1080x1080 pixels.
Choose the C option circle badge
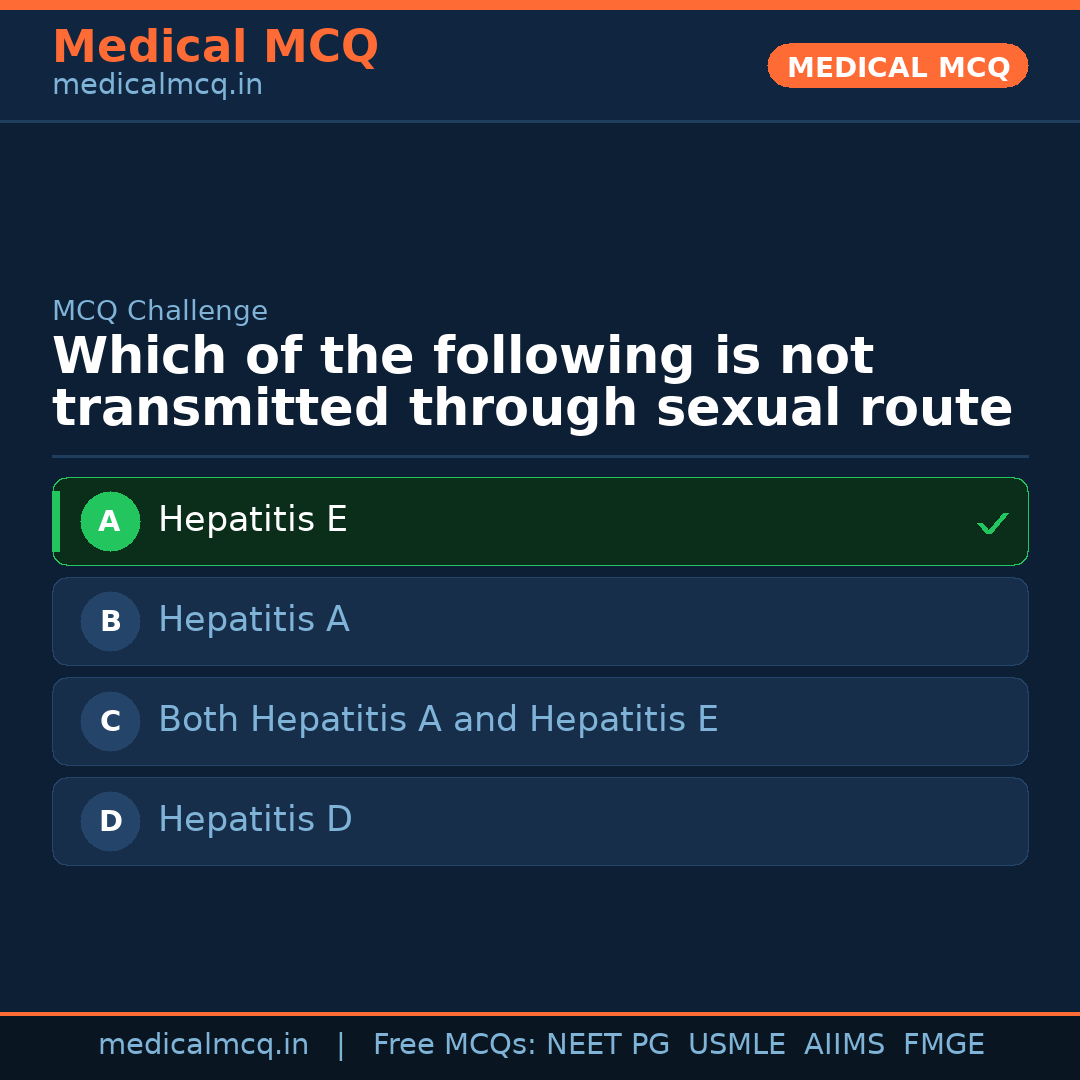pos(110,721)
